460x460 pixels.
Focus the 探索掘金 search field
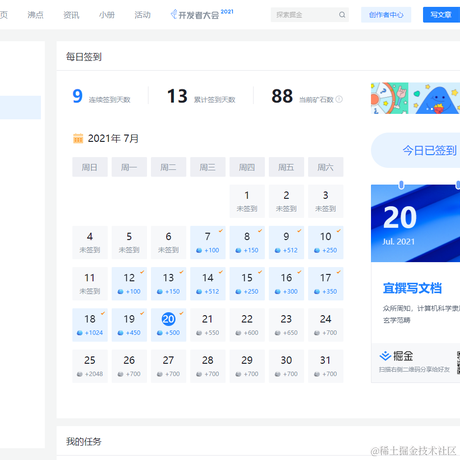pos(310,15)
